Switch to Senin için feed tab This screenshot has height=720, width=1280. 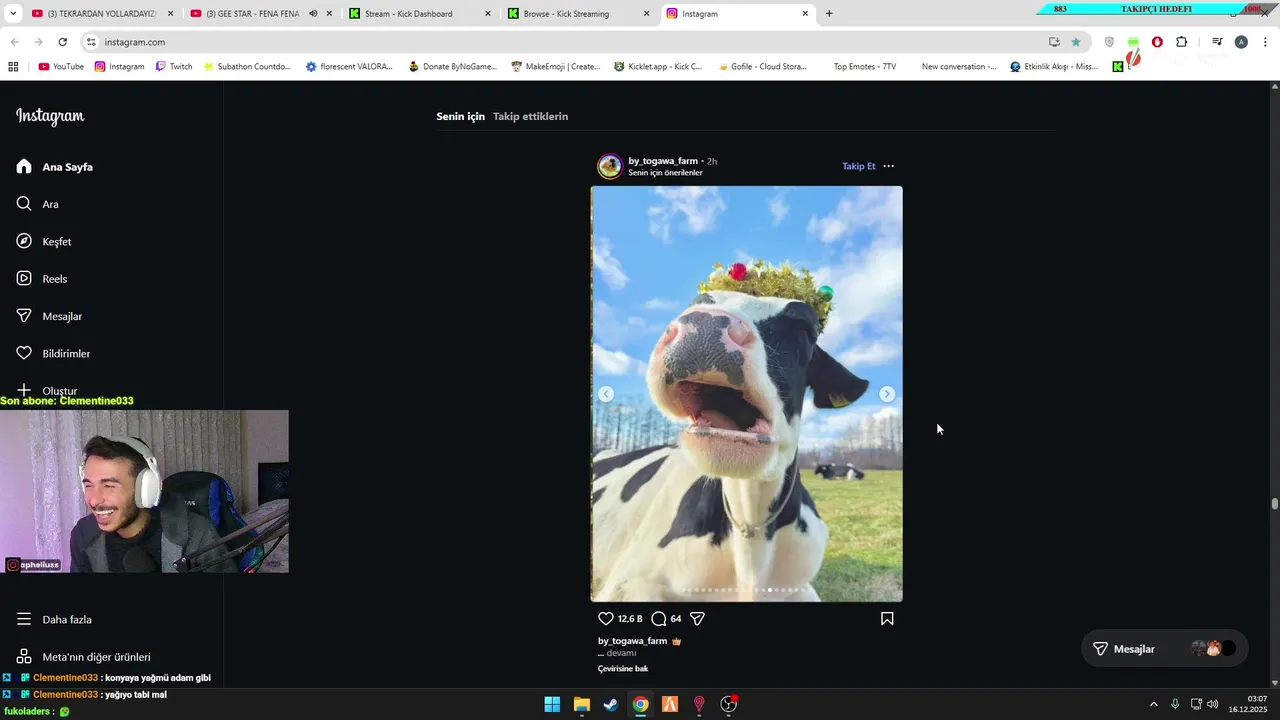tap(460, 116)
